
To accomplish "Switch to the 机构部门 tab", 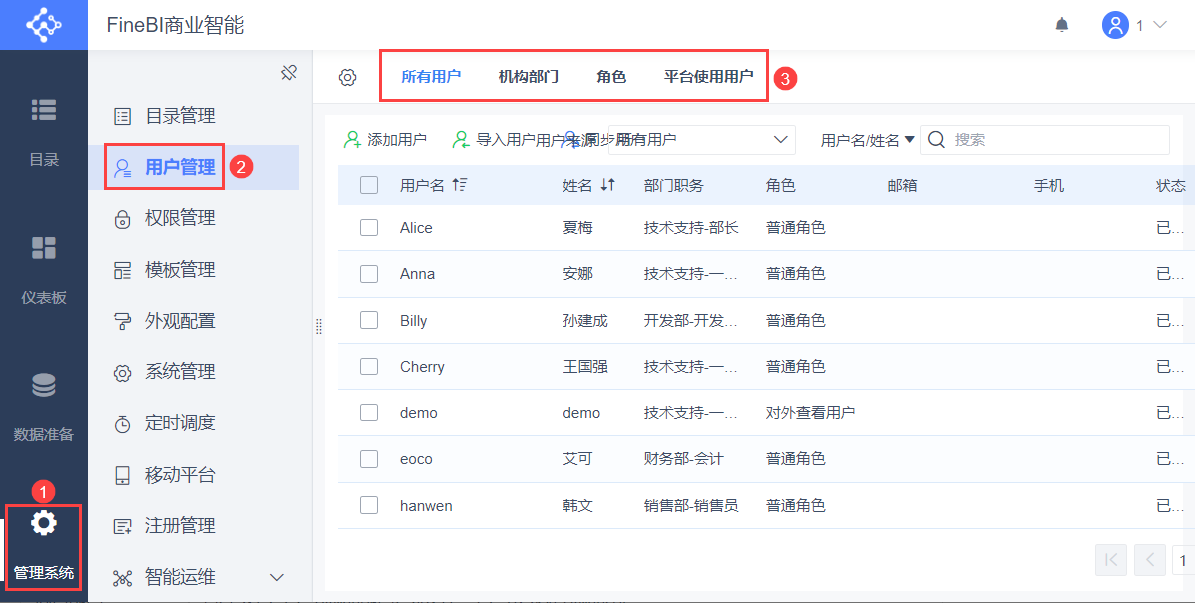I will click(528, 77).
